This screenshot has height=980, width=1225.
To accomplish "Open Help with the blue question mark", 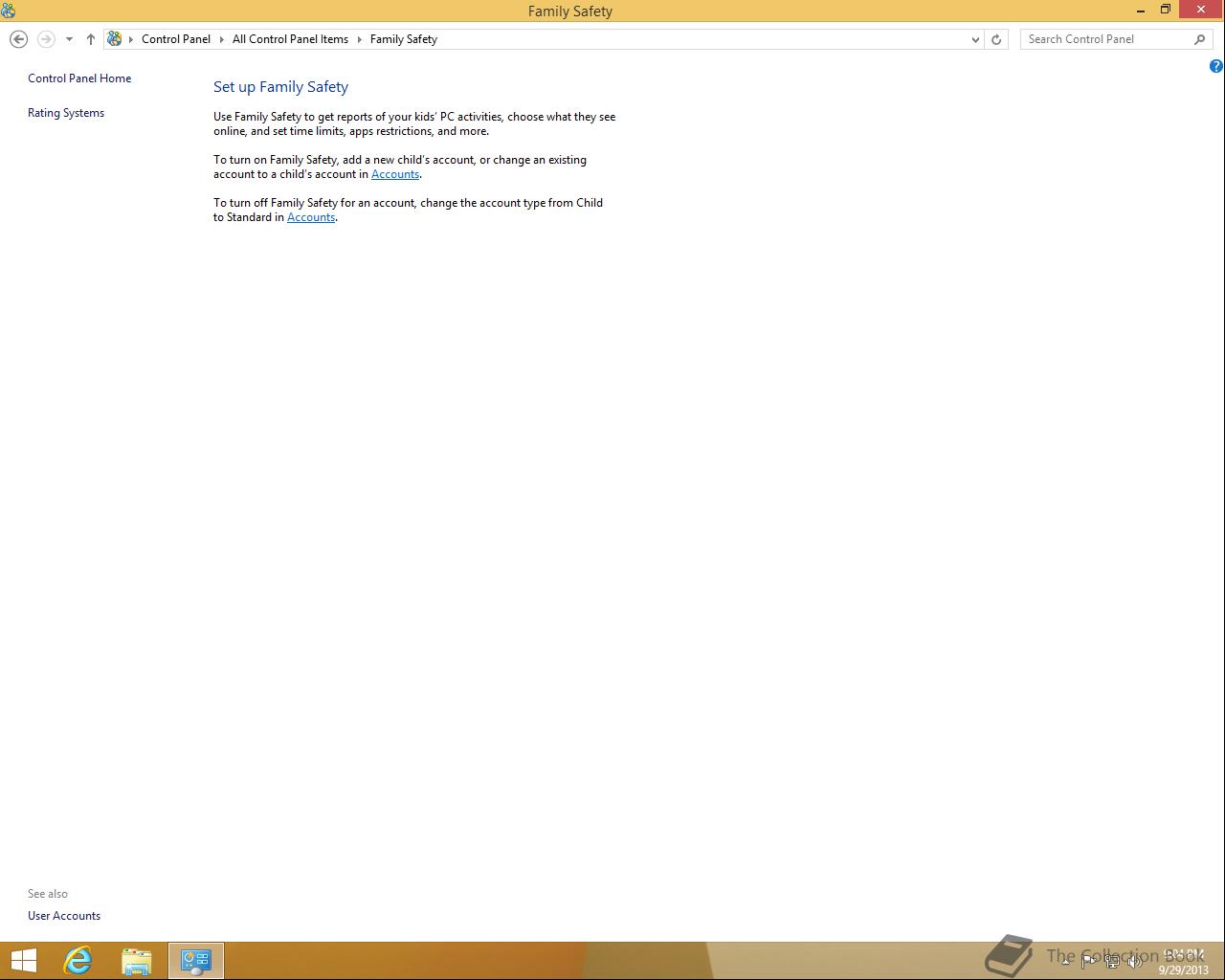I will coord(1216,66).
